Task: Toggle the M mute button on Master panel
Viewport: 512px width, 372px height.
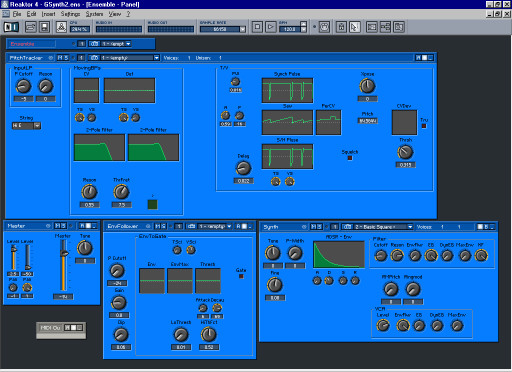Action: pyautogui.click(x=57, y=226)
